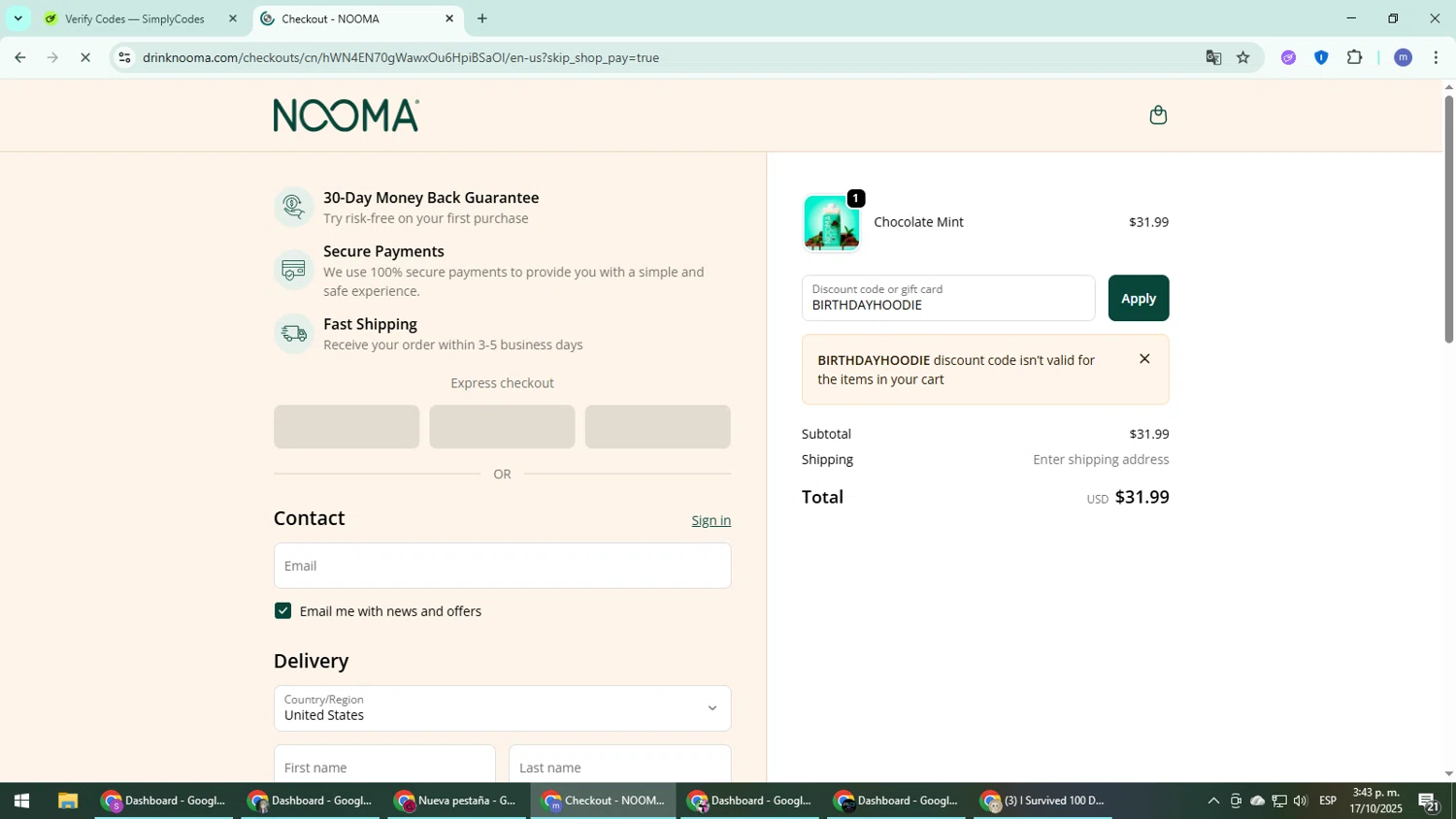The height and width of the screenshot is (819, 1456).
Task: Open the OneDrive cloud tray icon
Action: point(1257,801)
